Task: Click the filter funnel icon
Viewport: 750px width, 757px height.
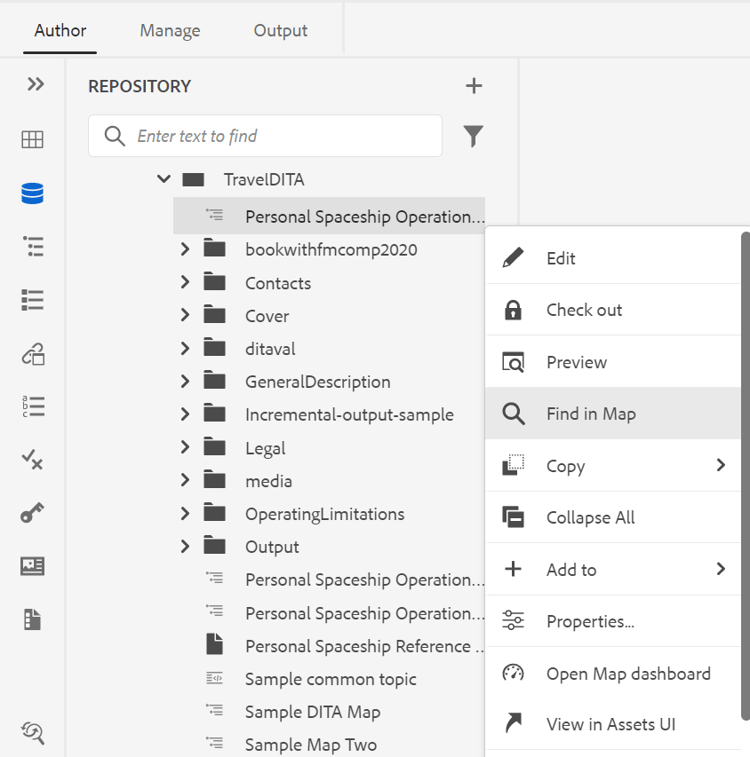Action: coord(473,136)
